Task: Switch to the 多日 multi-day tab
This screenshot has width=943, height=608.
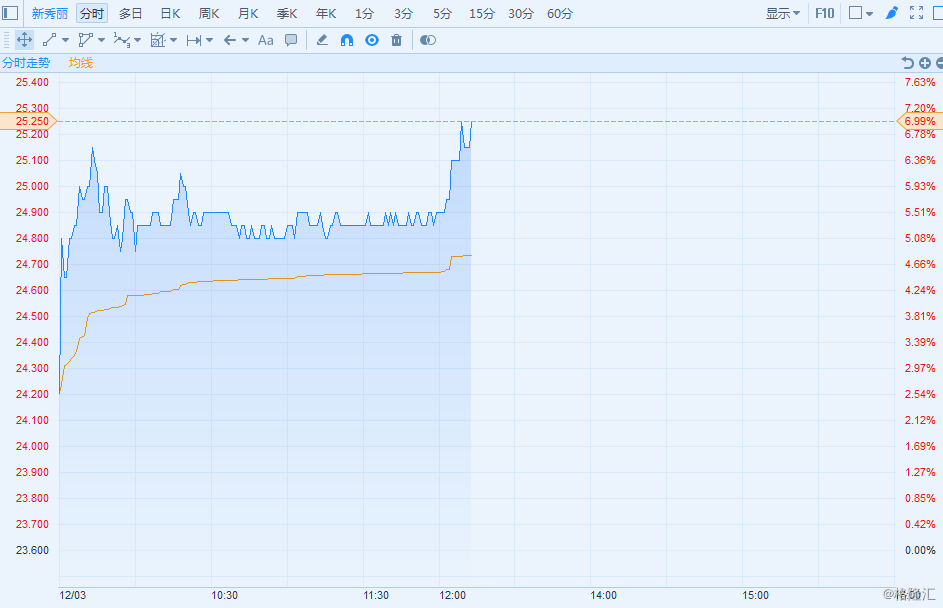Action: pyautogui.click(x=131, y=13)
